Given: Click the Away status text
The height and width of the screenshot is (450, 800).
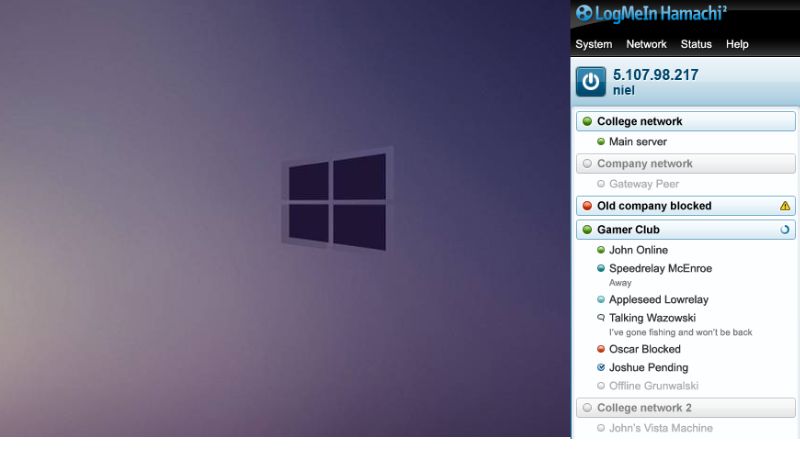Looking at the screenshot, I should point(620,283).
